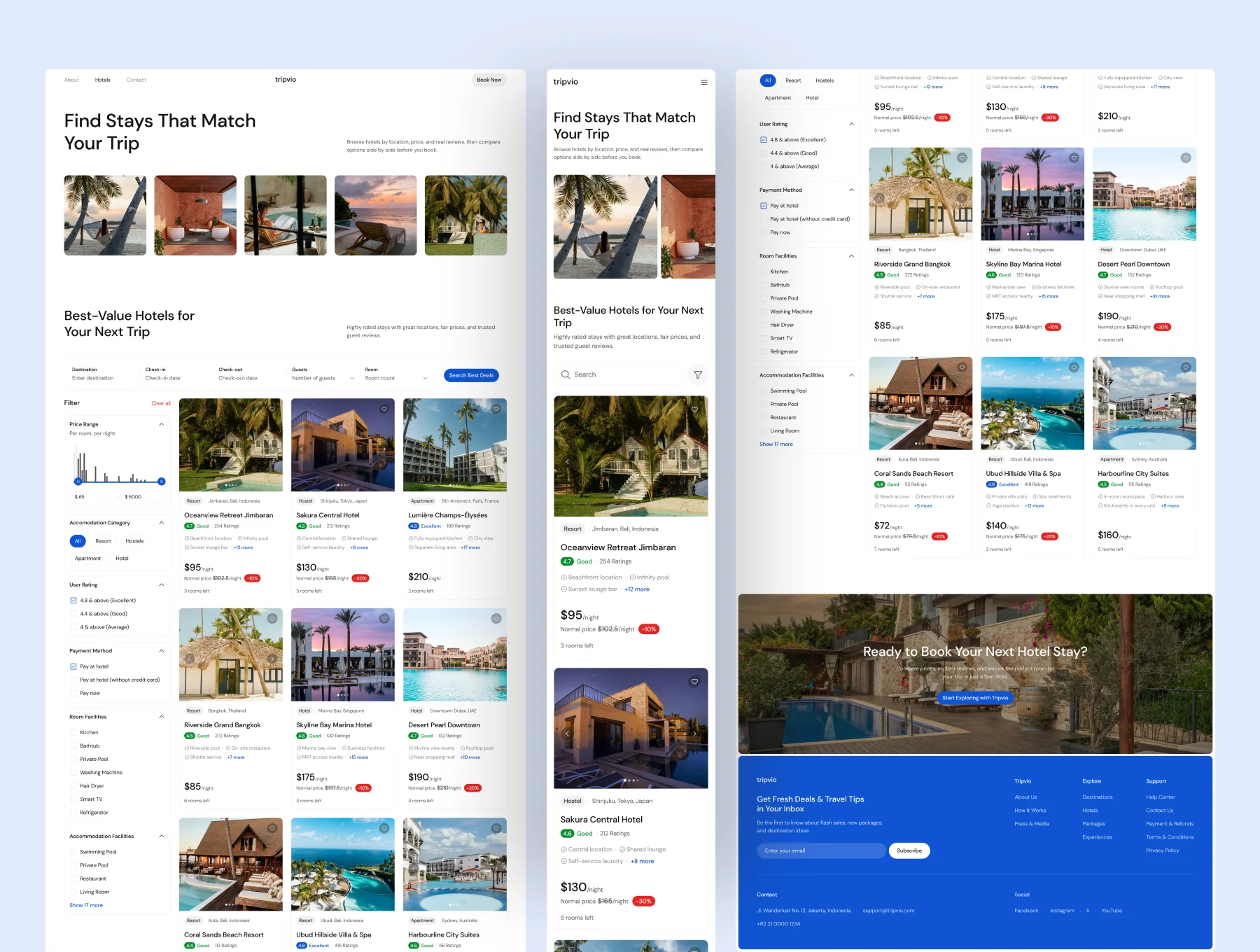
Task: Check Washing Machine in footer mockup filters
Action: 764,312
